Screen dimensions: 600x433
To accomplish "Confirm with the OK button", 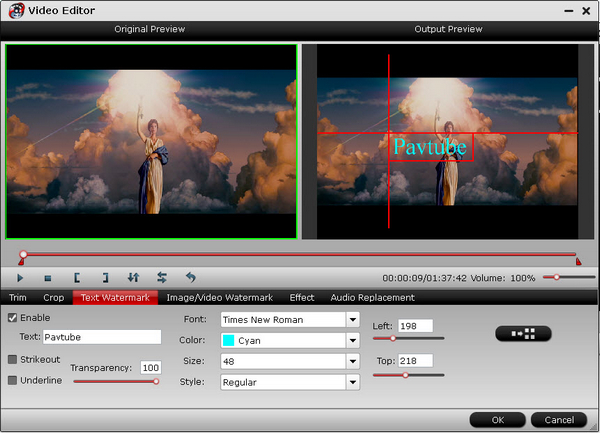I will [497, 420].
